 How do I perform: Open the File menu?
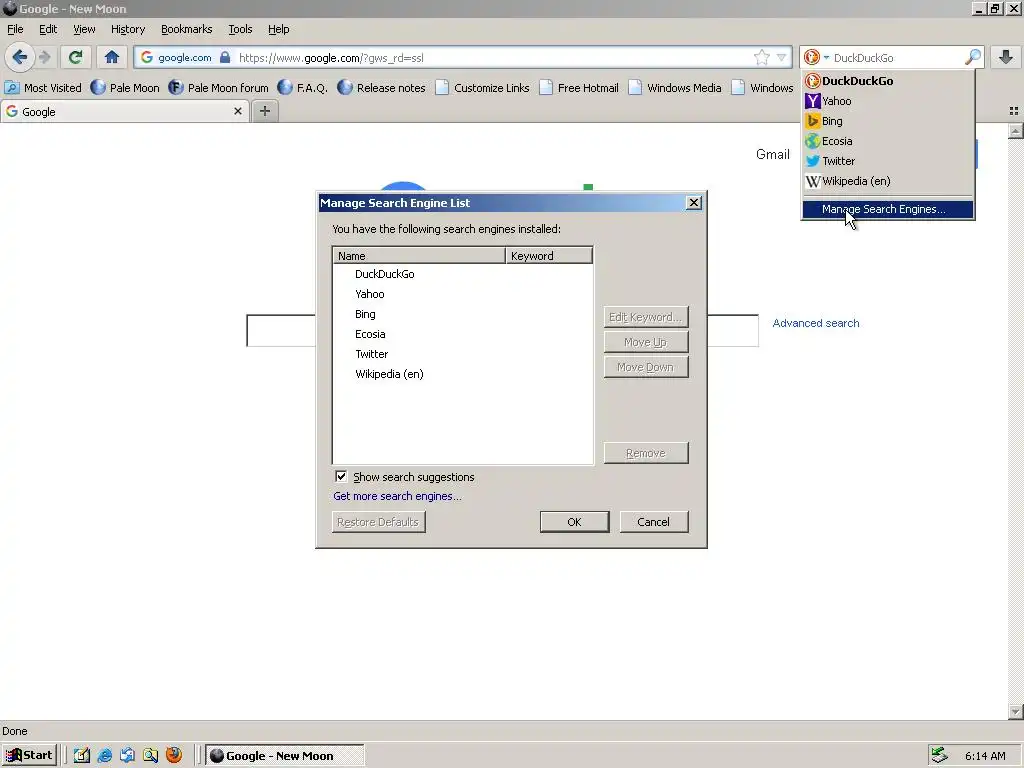point(15,29)
